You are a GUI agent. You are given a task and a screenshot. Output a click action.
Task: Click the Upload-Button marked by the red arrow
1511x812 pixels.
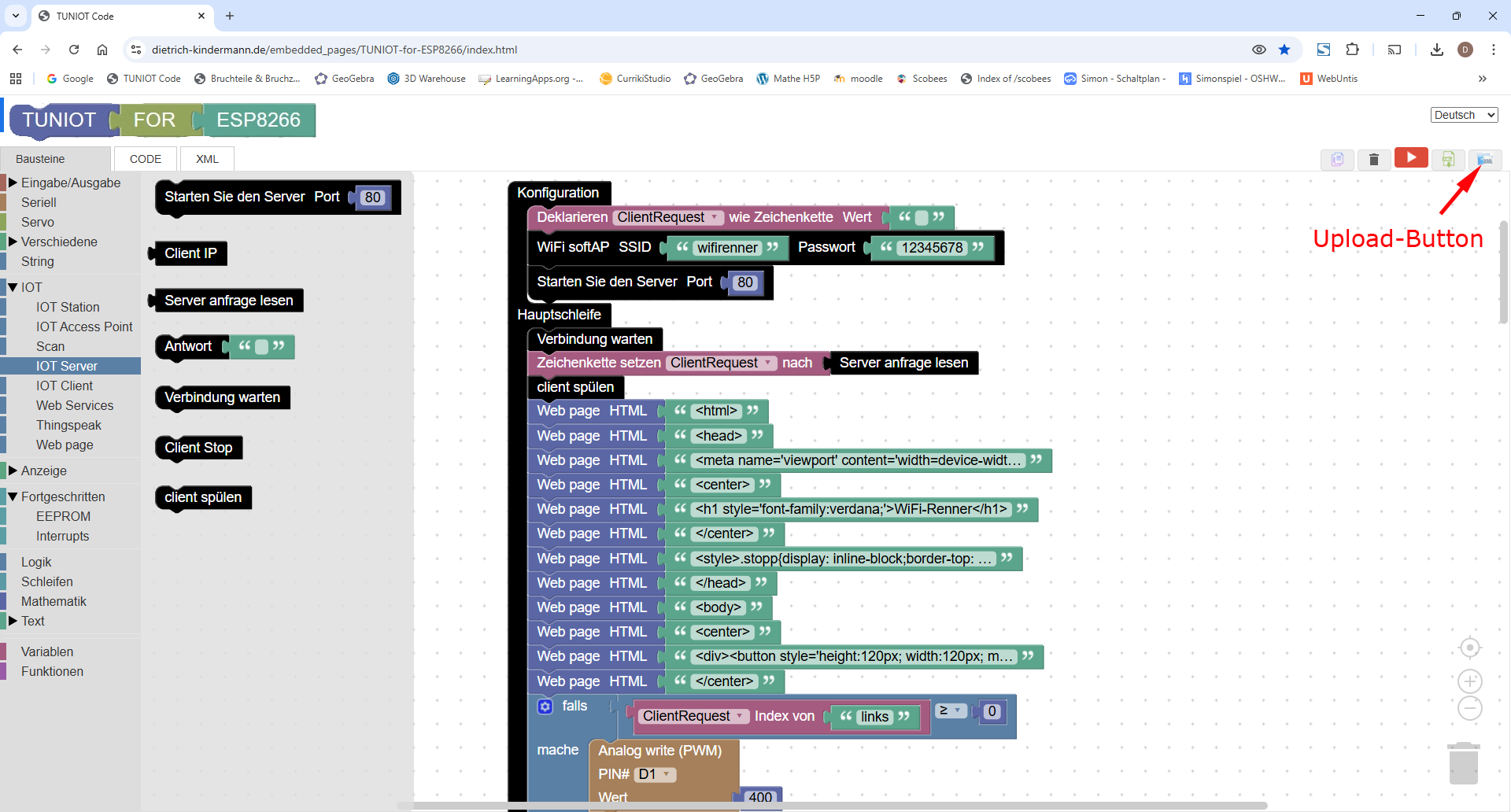tap(1487, 159)
